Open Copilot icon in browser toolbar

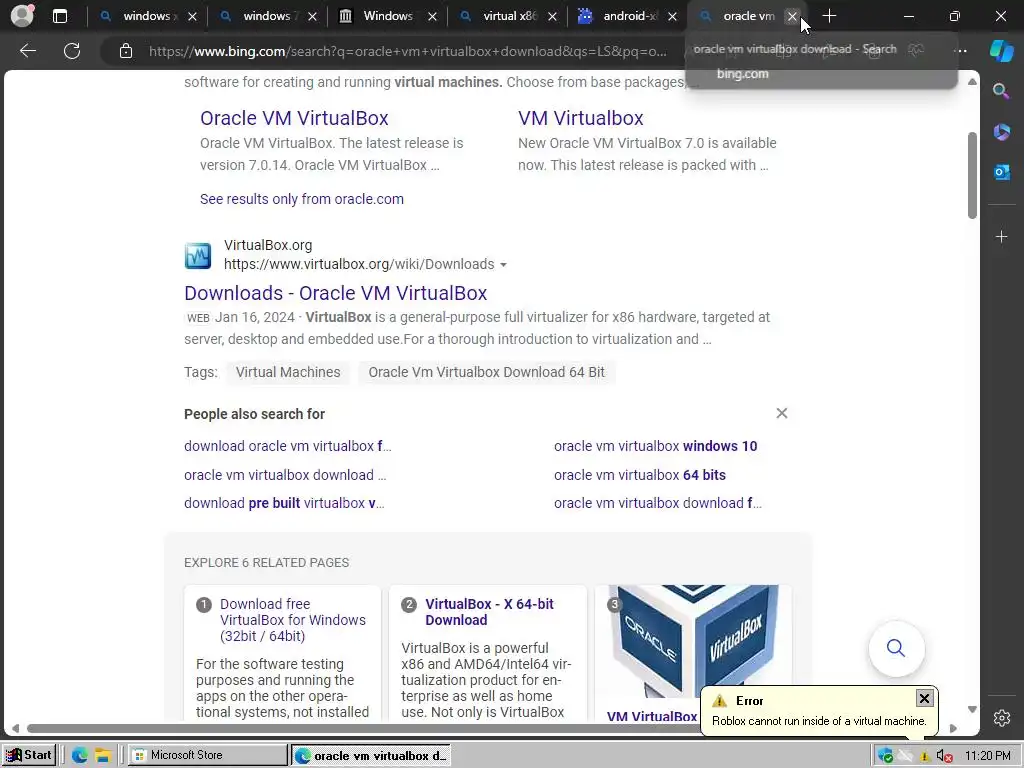click(1001, 51)
